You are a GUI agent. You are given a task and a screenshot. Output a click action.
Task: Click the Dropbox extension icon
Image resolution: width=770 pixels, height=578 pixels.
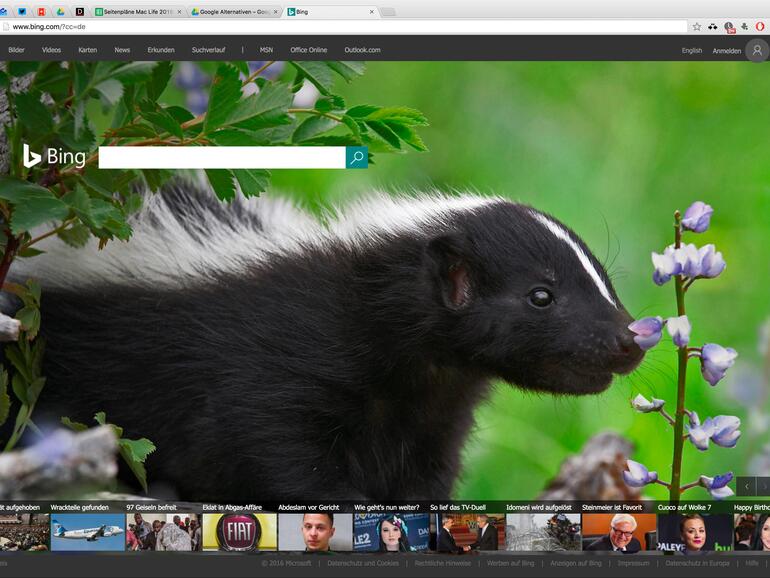tap(713, 27)
